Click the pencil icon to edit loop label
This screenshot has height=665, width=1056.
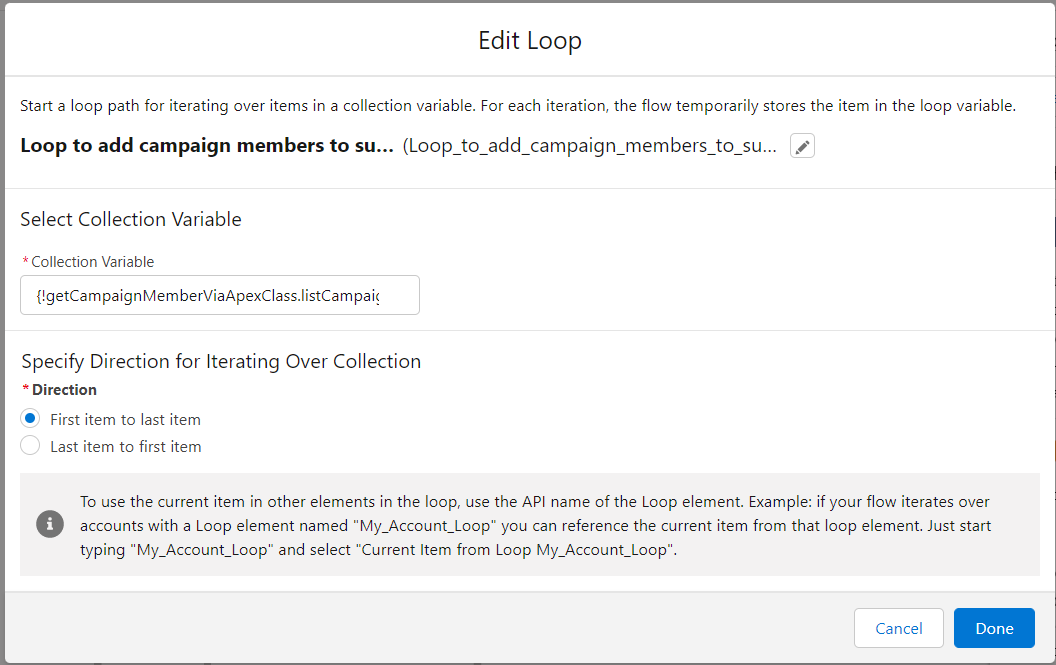pos(802,146)
